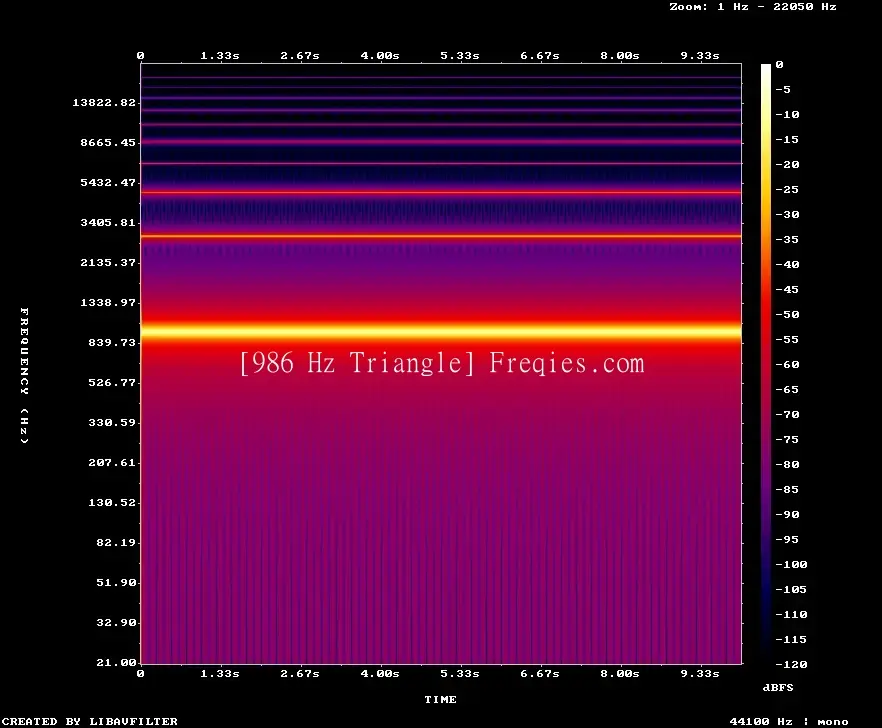Click -60 on the dBFS scale
Viewport: 882px width, 728px height.
click(787, 365)
